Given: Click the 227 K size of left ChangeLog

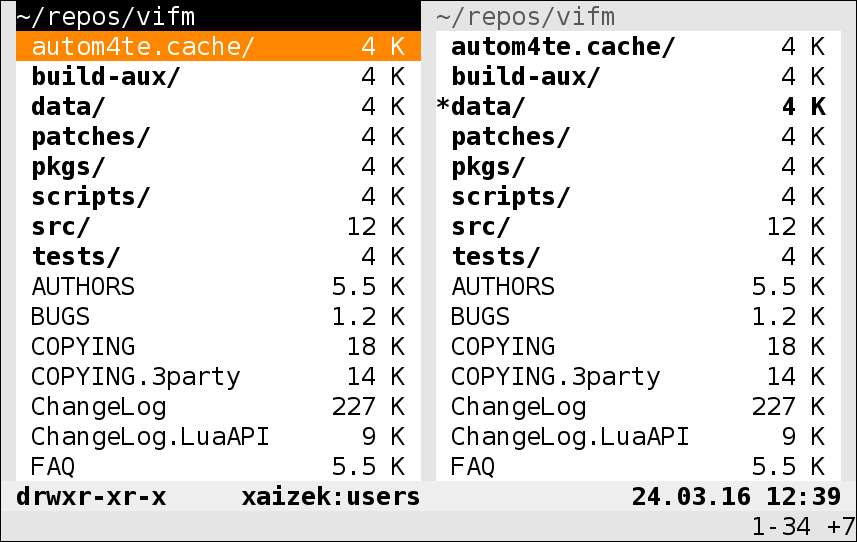Looking at the screenshot, I should coord(368,406).
